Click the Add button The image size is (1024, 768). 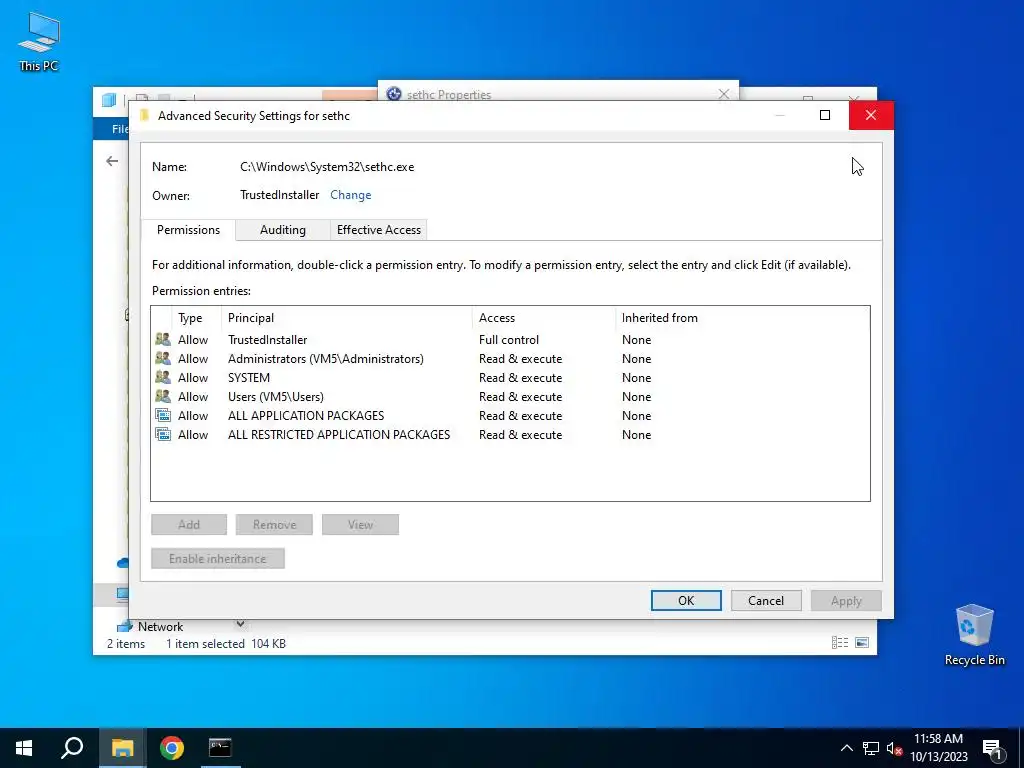click(x=189, y=524)
